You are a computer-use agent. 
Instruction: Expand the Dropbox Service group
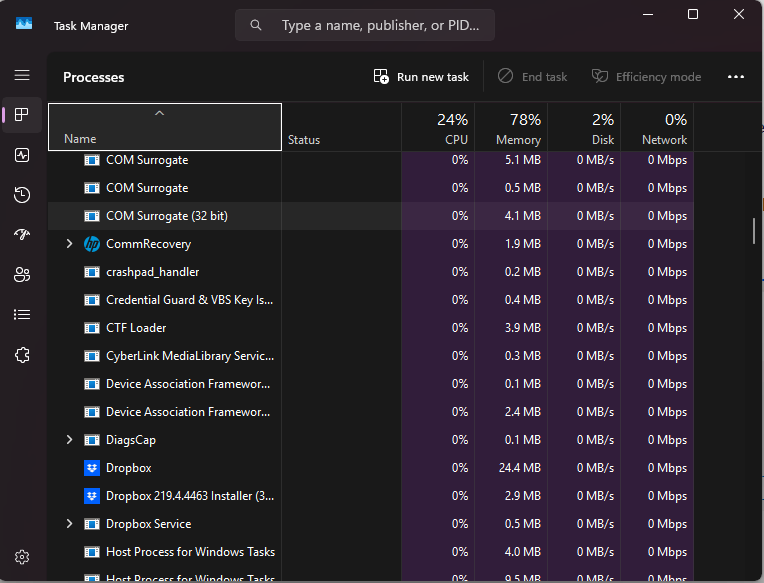point(69,524)
